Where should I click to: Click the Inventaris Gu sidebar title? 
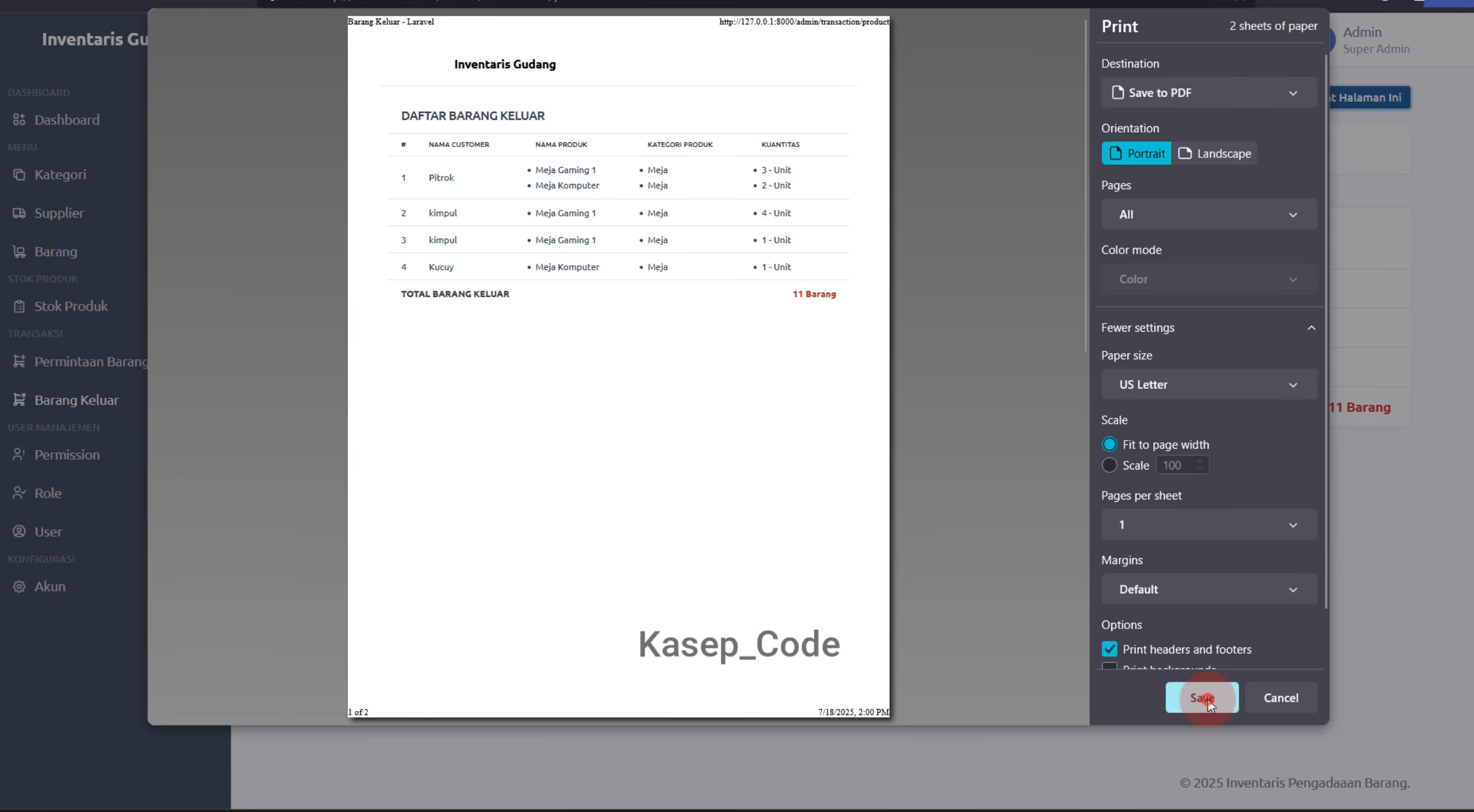pyautogui.click(x=95, y=39)
